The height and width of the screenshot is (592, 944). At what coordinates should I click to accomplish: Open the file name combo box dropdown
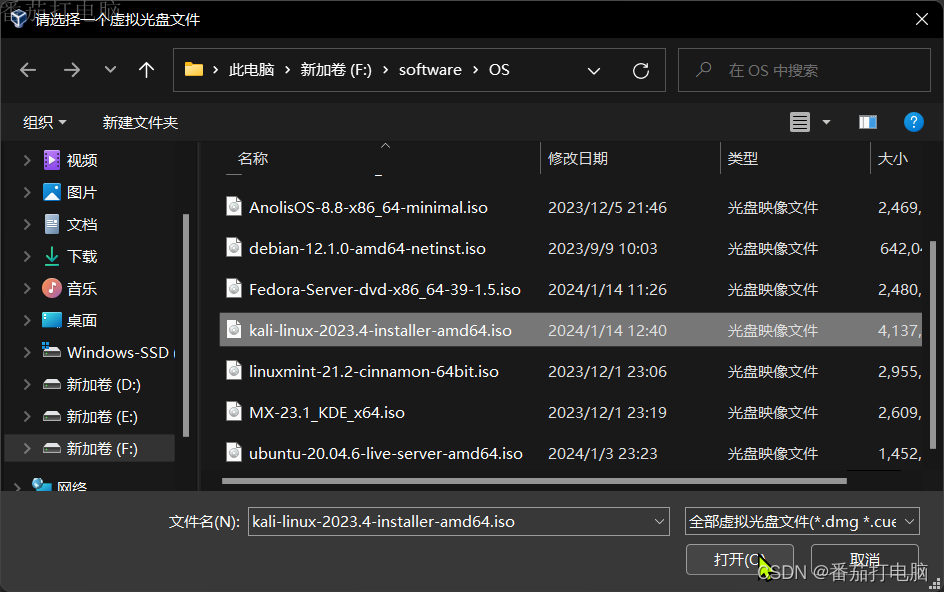tap(659, 522)
